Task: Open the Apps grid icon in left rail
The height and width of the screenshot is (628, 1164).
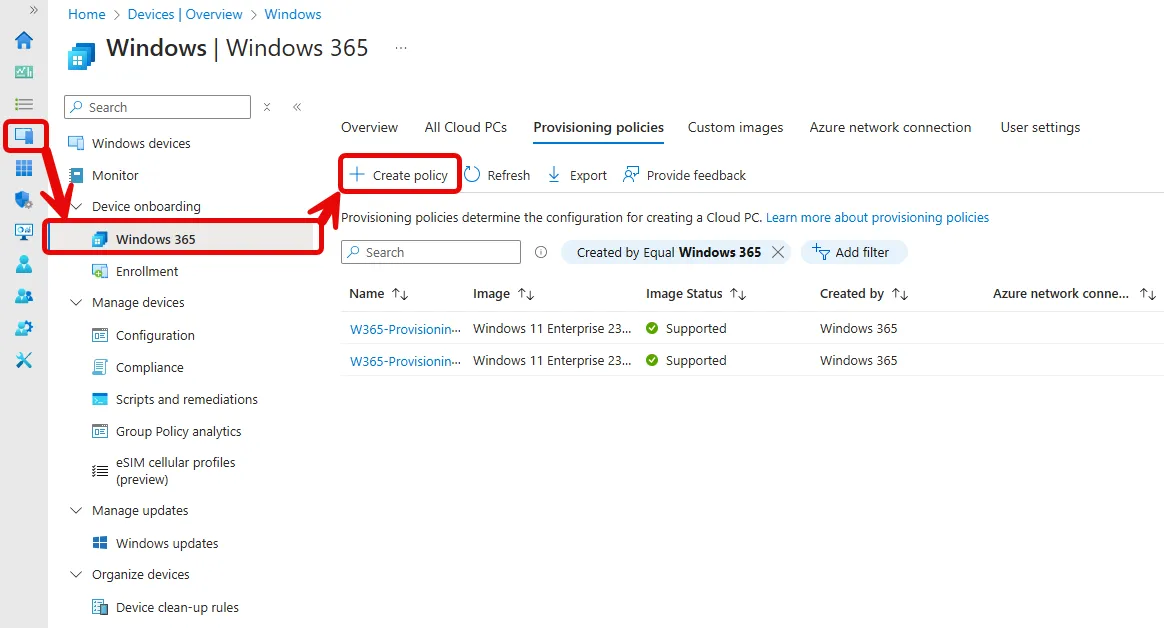Action: pyautogui.click(x=24, y=168)
